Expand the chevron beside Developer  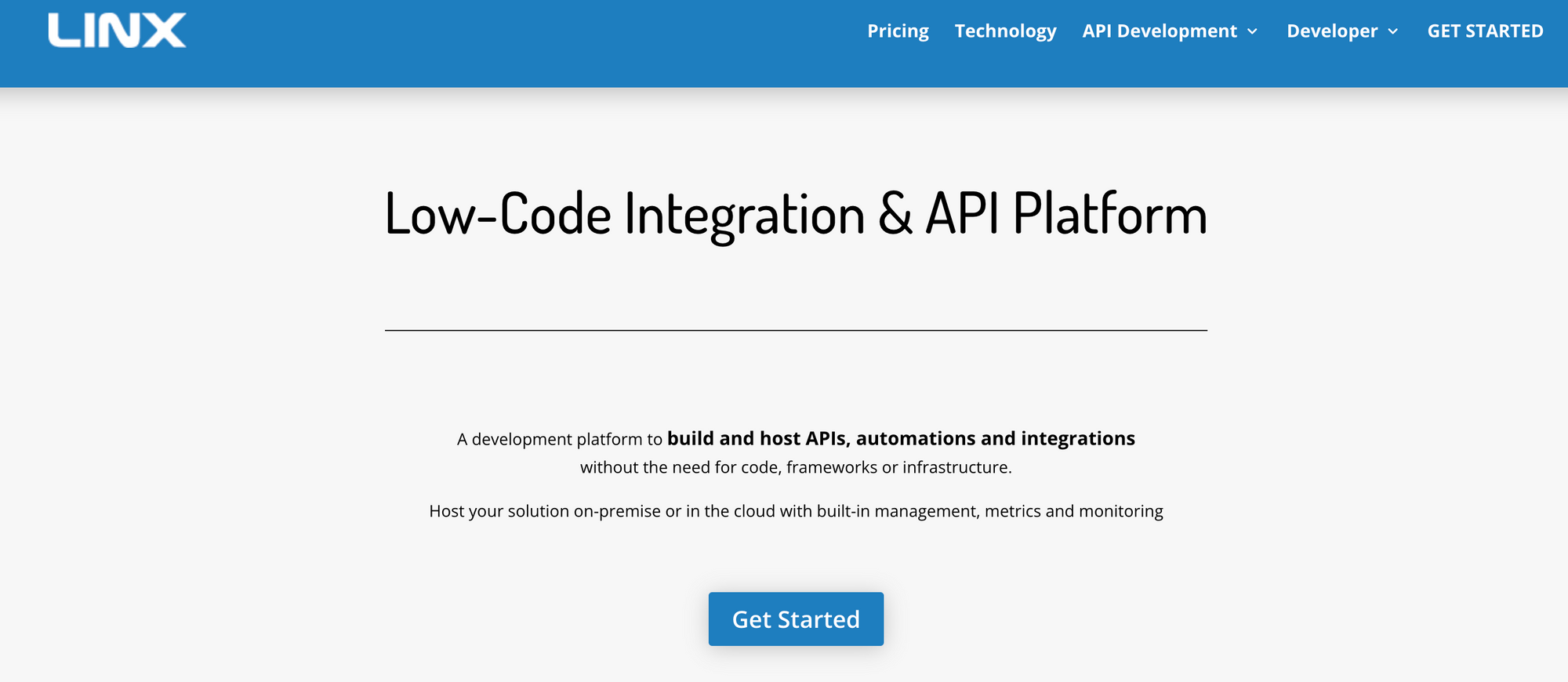click(1392, 31)
